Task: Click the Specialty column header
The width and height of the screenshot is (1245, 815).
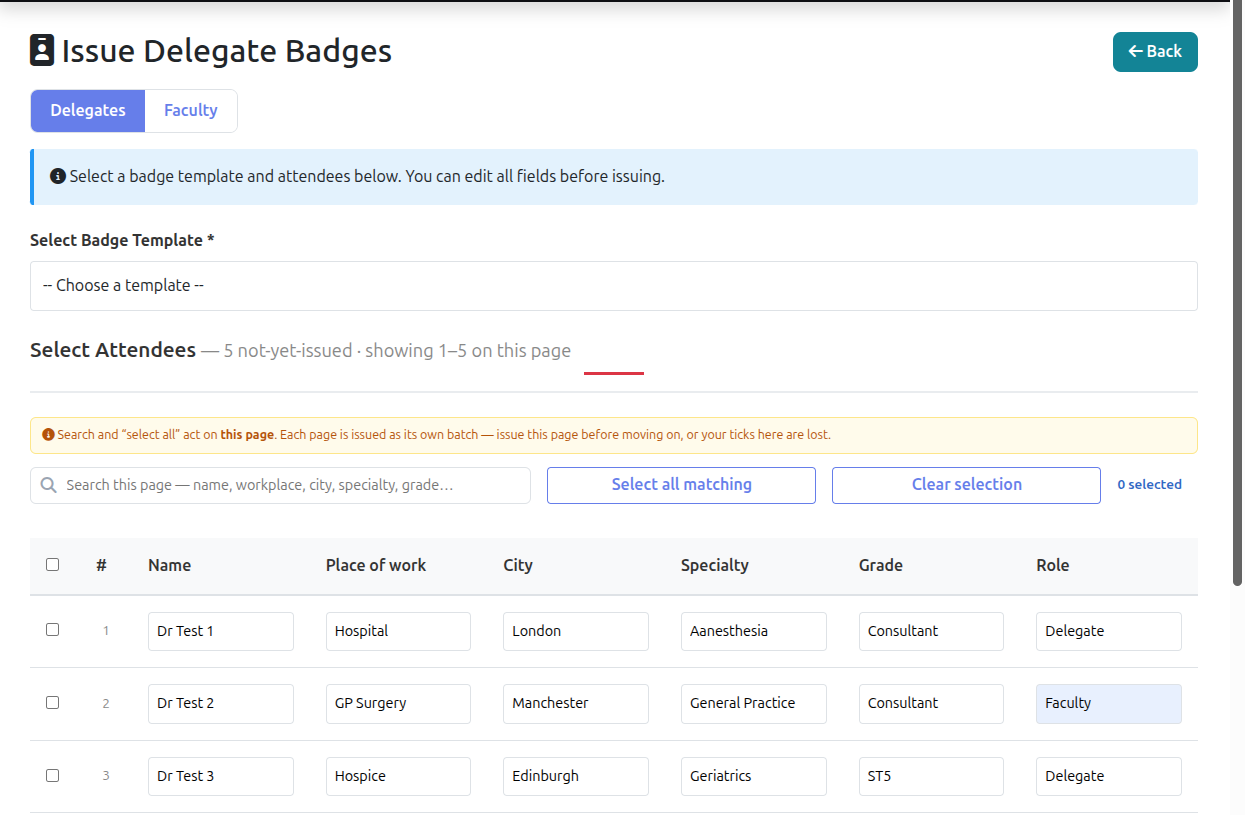Action: pos(714,566)
